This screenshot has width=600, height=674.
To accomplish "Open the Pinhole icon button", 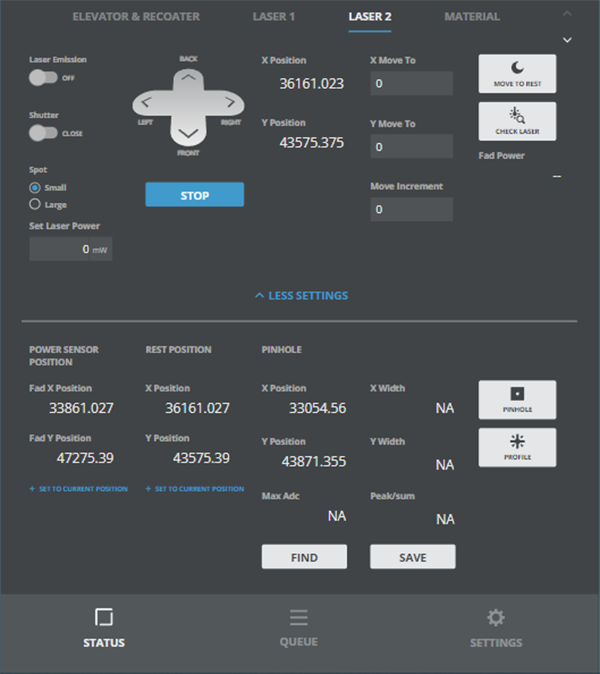I will click(x=517, y=399).
